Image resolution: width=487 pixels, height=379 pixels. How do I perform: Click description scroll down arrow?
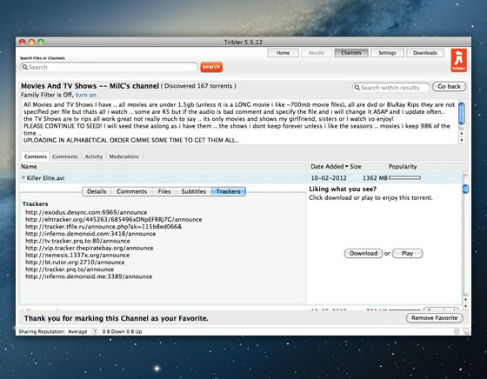(x=462, y=140)
